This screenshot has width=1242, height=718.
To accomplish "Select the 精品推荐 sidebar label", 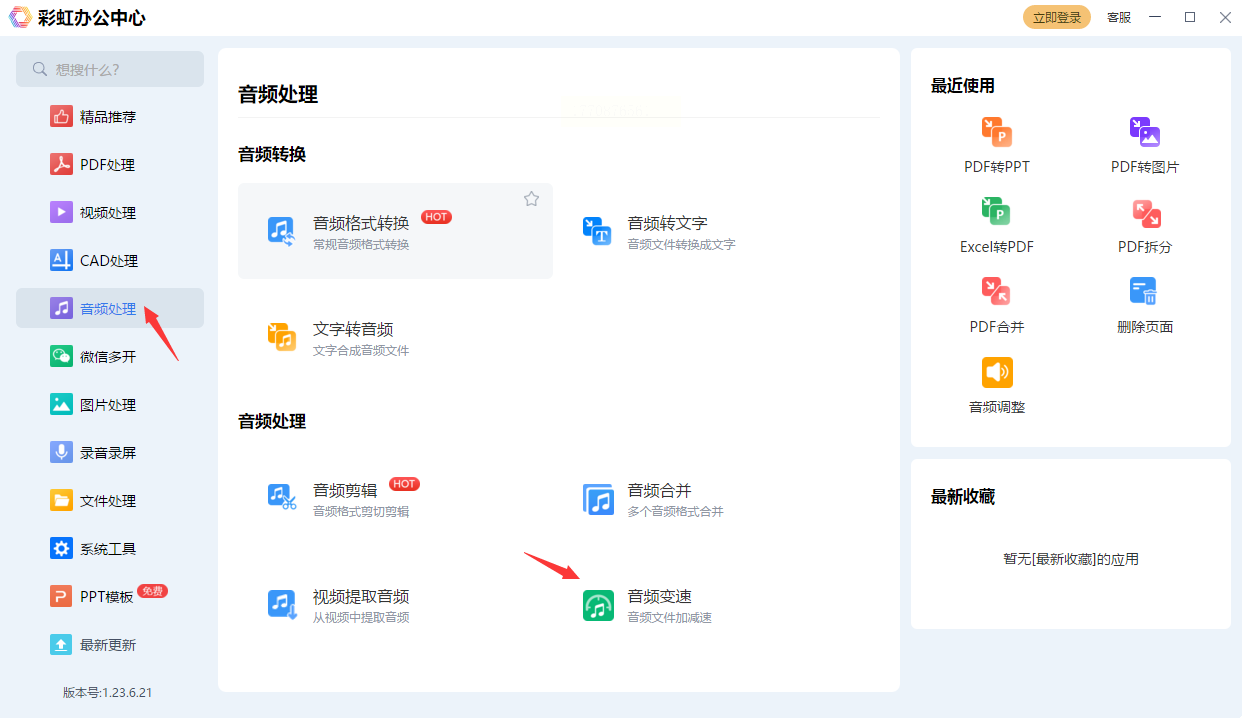I will [108, 117].
